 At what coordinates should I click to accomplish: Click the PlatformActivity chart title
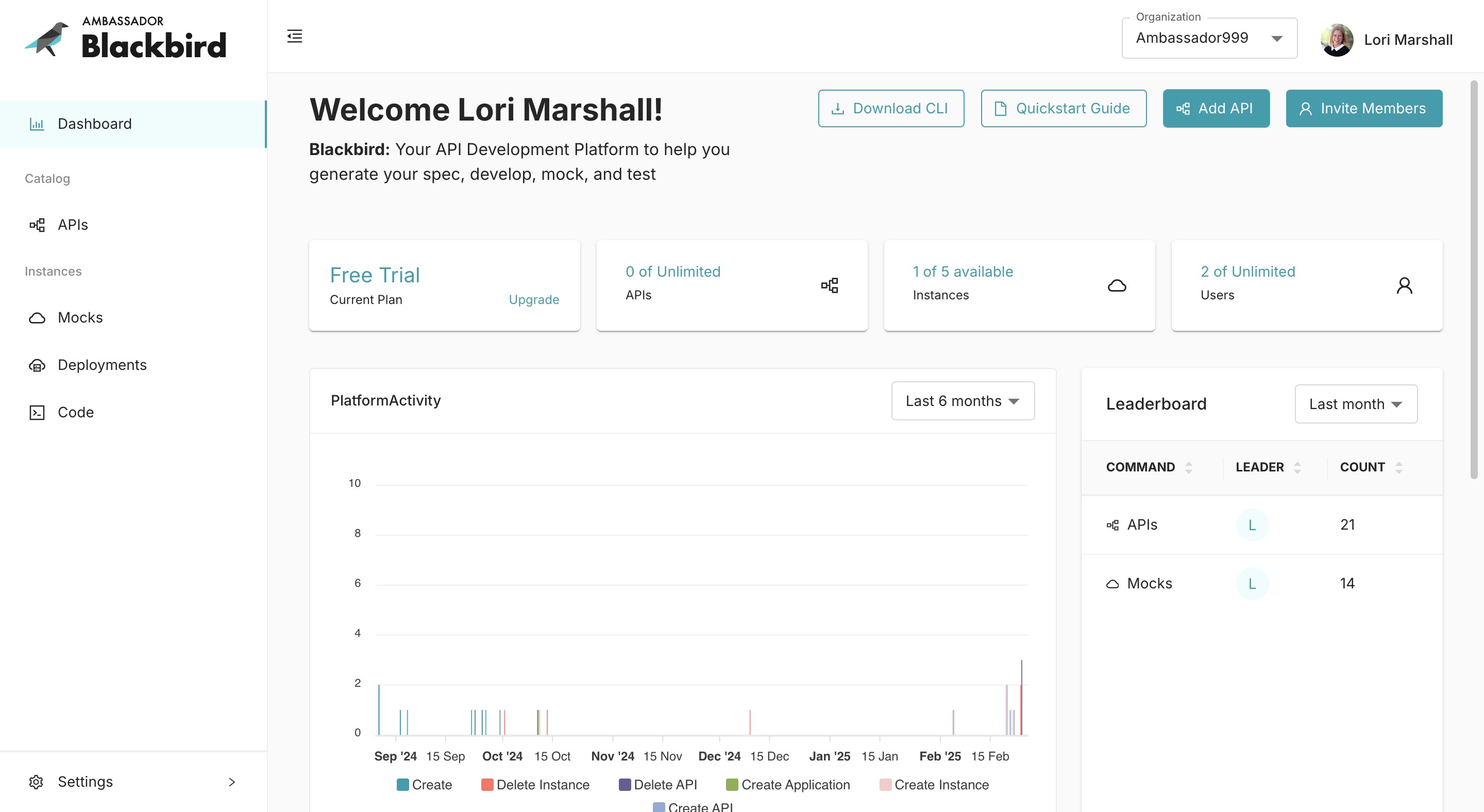pos(385,400)
